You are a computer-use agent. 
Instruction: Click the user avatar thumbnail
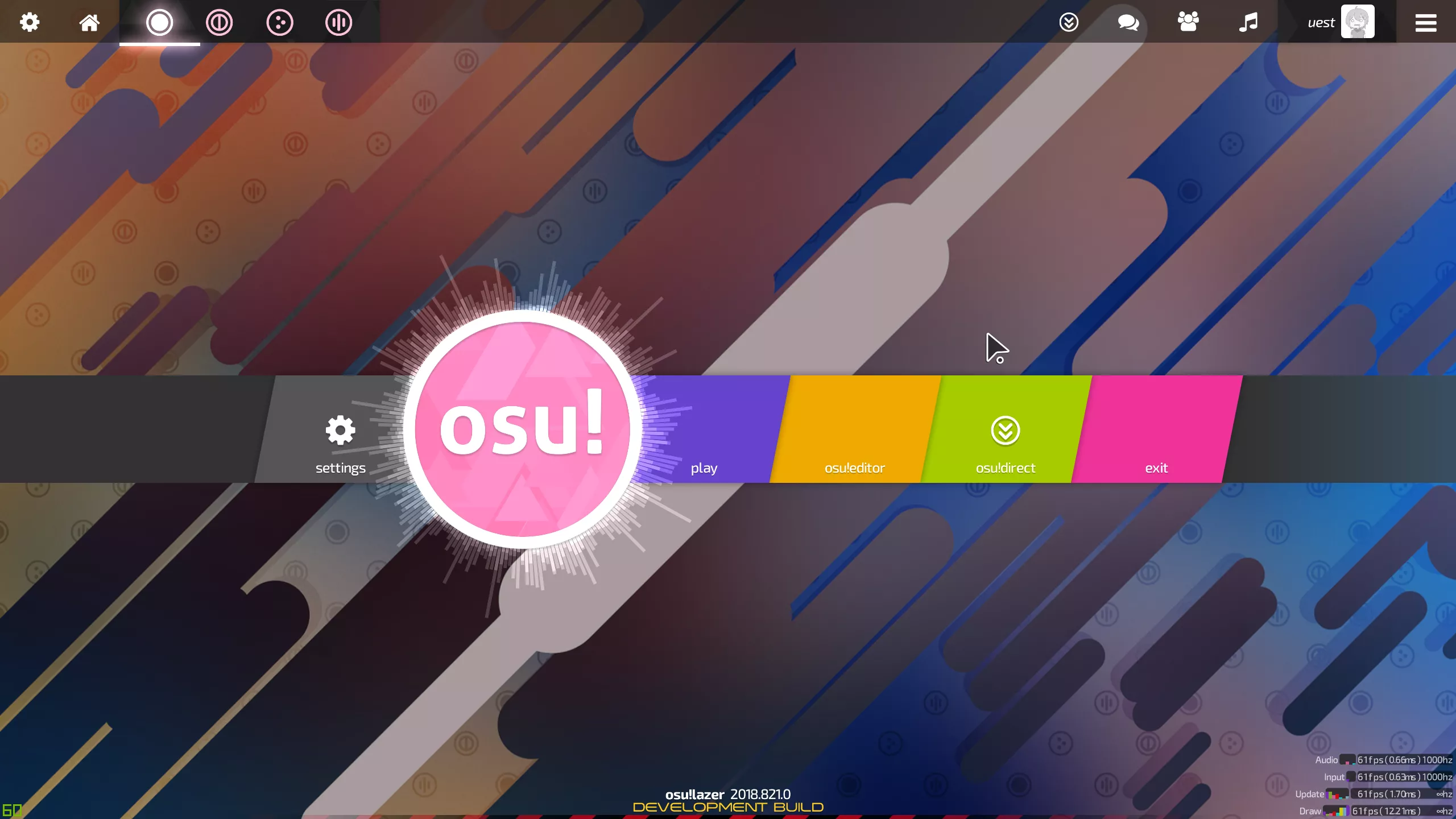tap(1358, 22)
